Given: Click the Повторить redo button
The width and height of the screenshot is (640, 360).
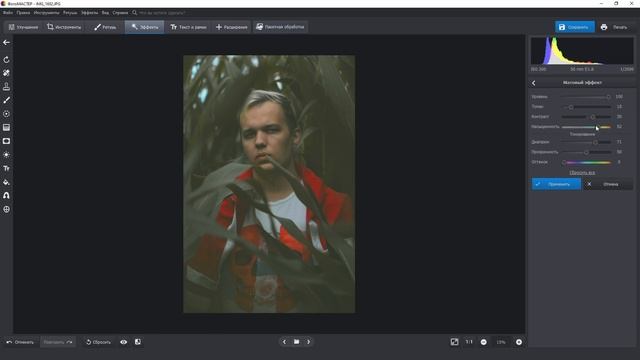Looking at the screenshot, I should 58,342.
